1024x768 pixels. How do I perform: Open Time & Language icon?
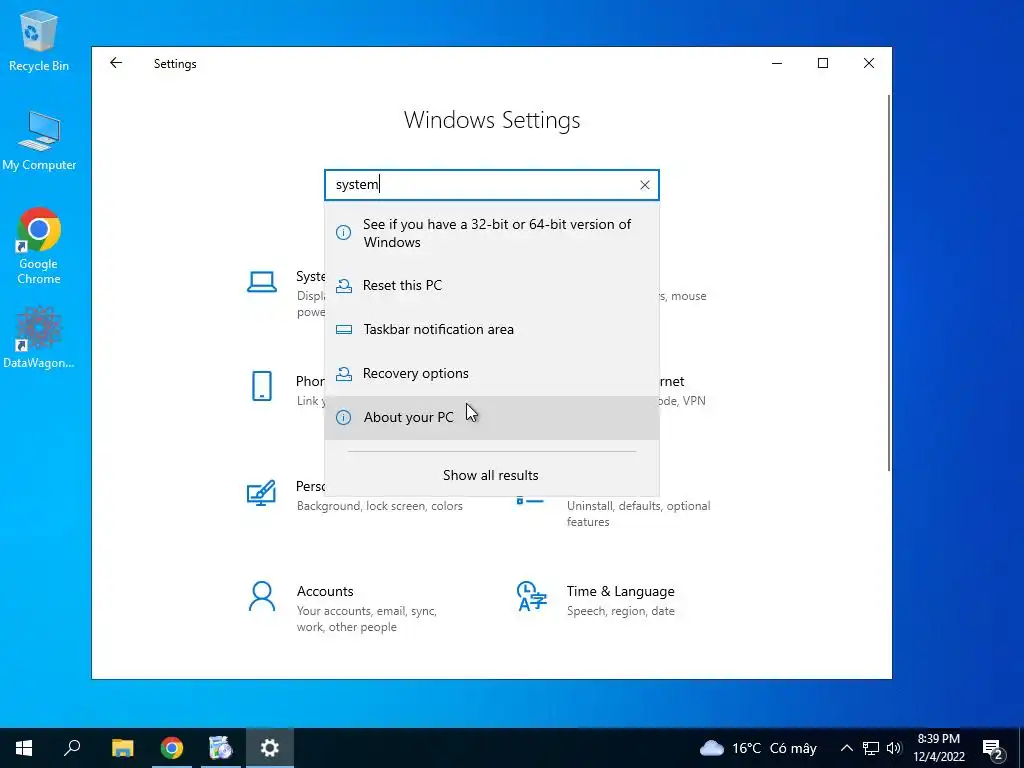click(532, 596)
